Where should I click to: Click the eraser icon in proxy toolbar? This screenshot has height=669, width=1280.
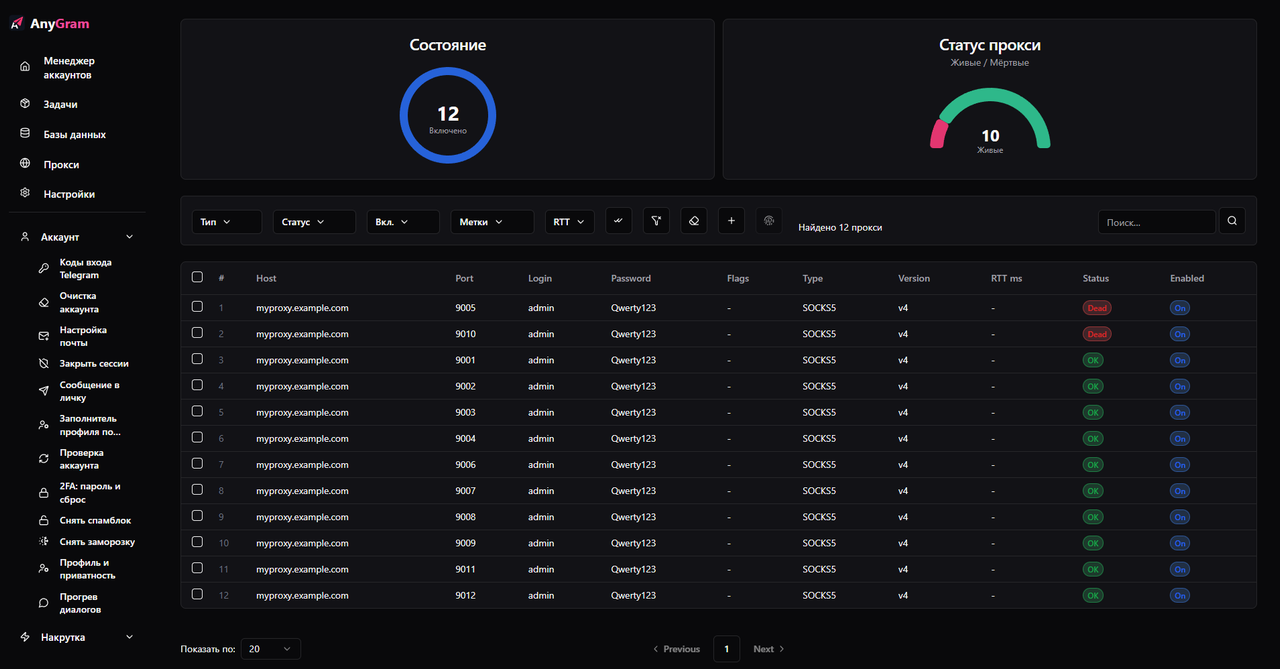[x=694, y=221]
